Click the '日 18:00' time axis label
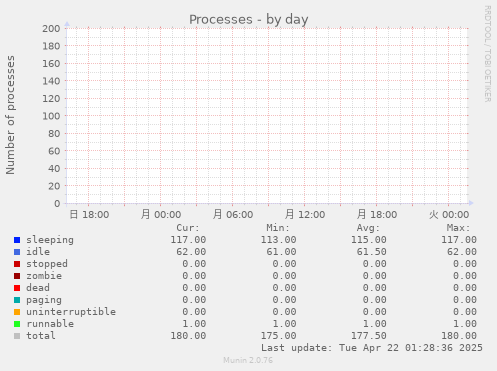 [89, 215]
